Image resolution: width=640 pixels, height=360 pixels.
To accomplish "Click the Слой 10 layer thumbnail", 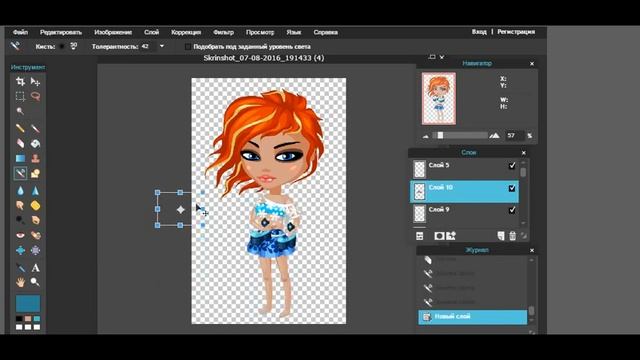I will point(420,191).
